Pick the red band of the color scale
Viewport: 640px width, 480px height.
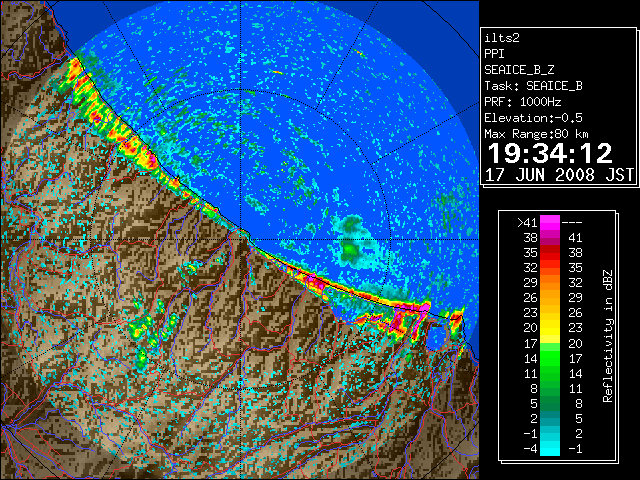tap(550, 253)
